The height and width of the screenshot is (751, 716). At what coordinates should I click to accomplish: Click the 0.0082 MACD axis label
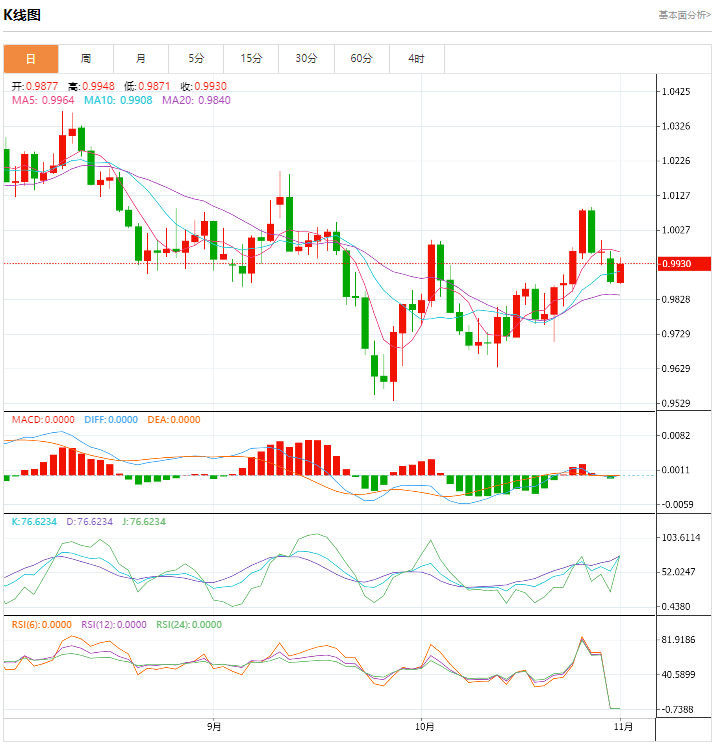click(x=676, y=435)
